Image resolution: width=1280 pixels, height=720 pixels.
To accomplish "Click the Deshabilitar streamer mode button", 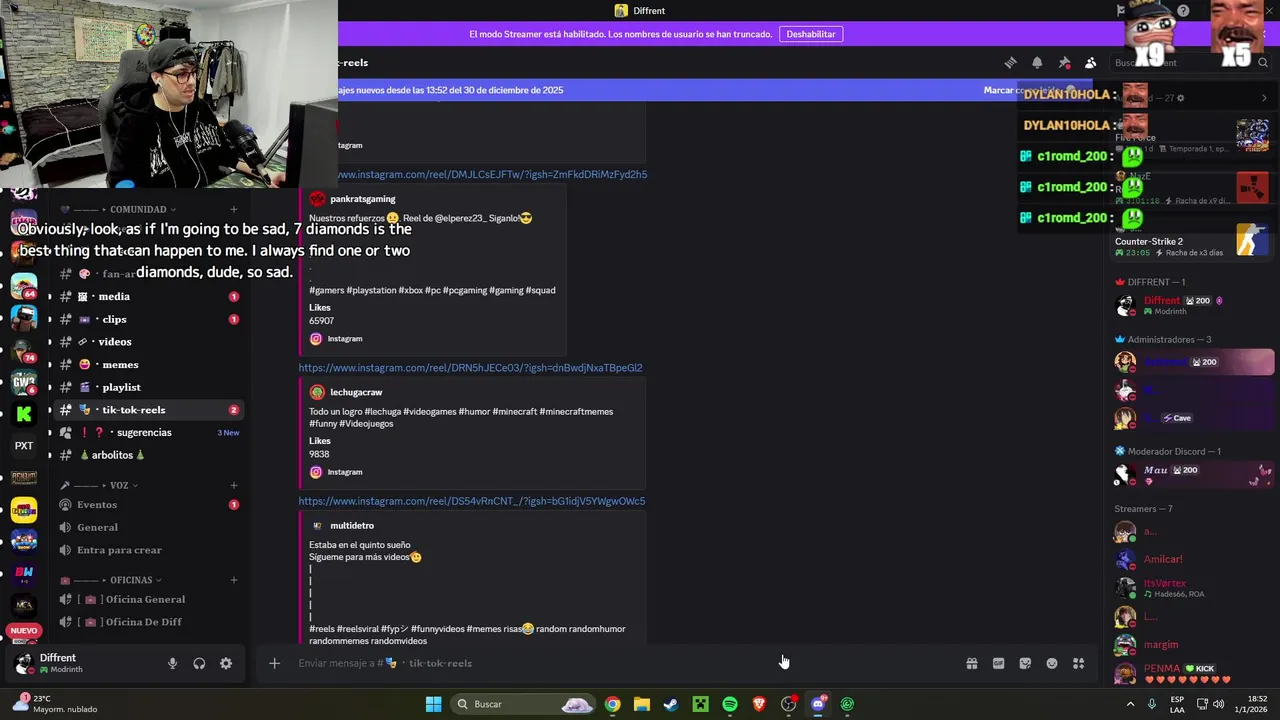I will pyautogui.click(x=811, y=34).
